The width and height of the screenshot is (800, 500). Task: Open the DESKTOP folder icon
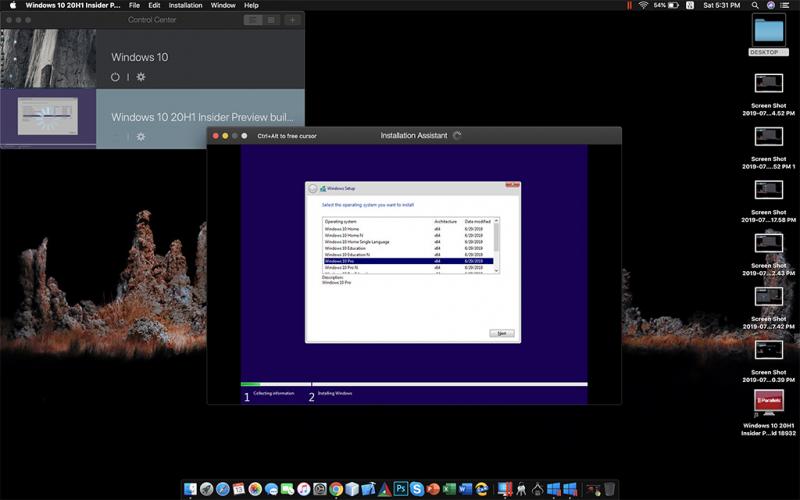(x=768, y=31)
